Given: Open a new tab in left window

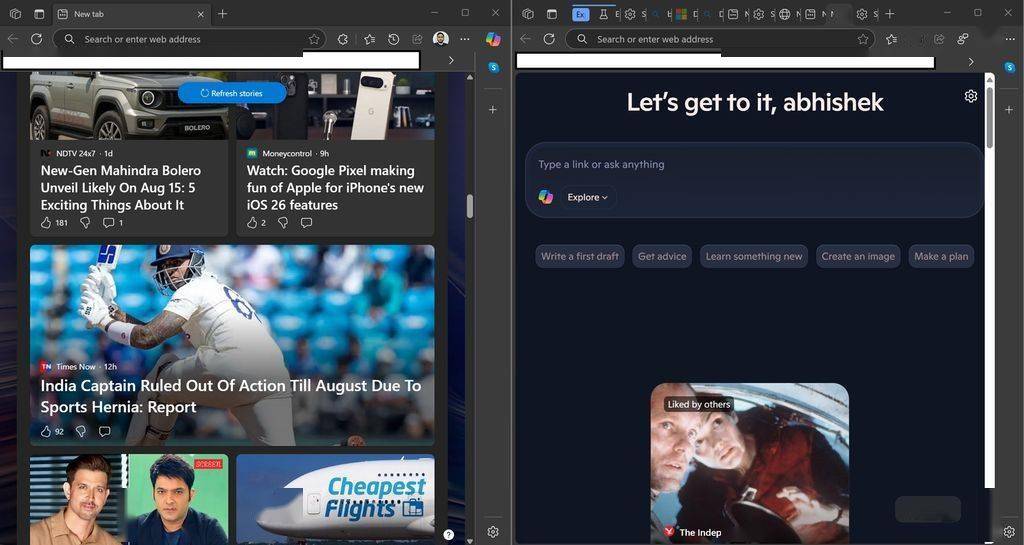Looking at the screenshot, I should click(223, 14).
